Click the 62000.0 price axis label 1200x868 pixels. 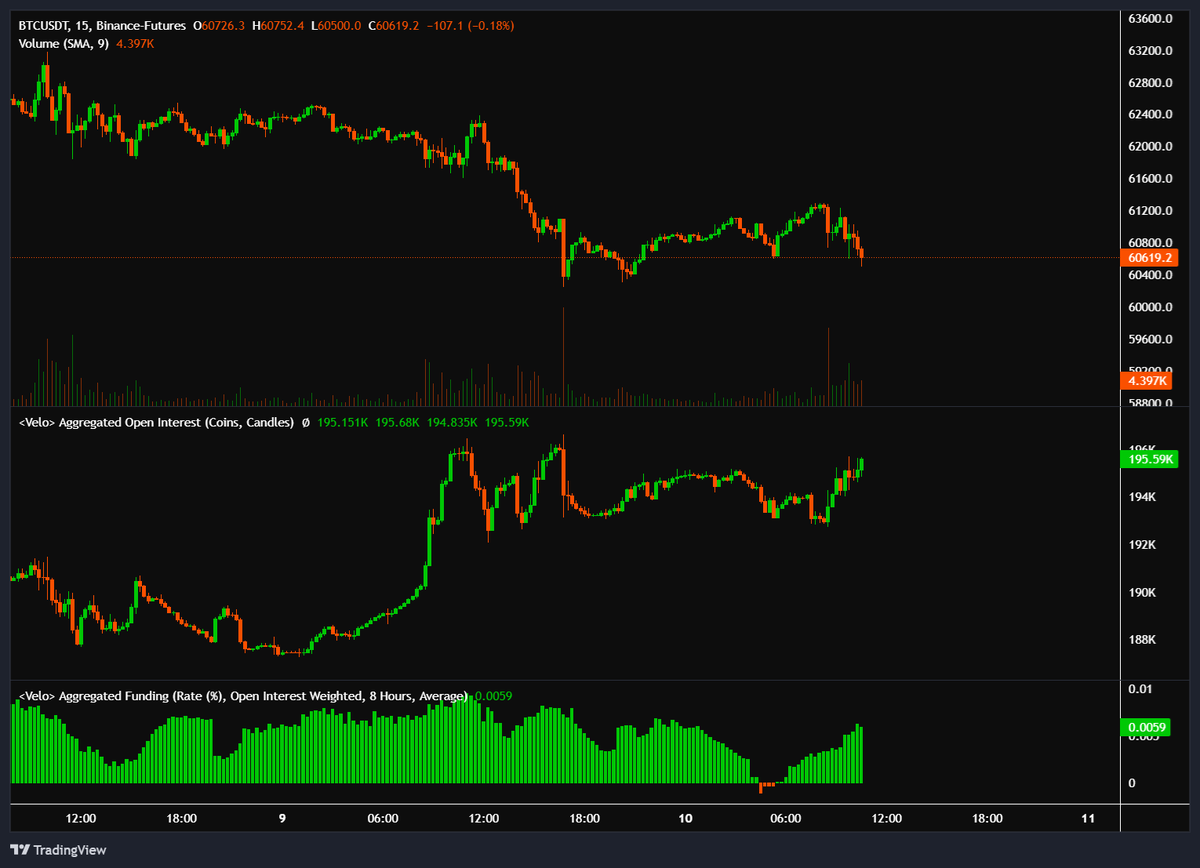click(x=1150, y=147)
